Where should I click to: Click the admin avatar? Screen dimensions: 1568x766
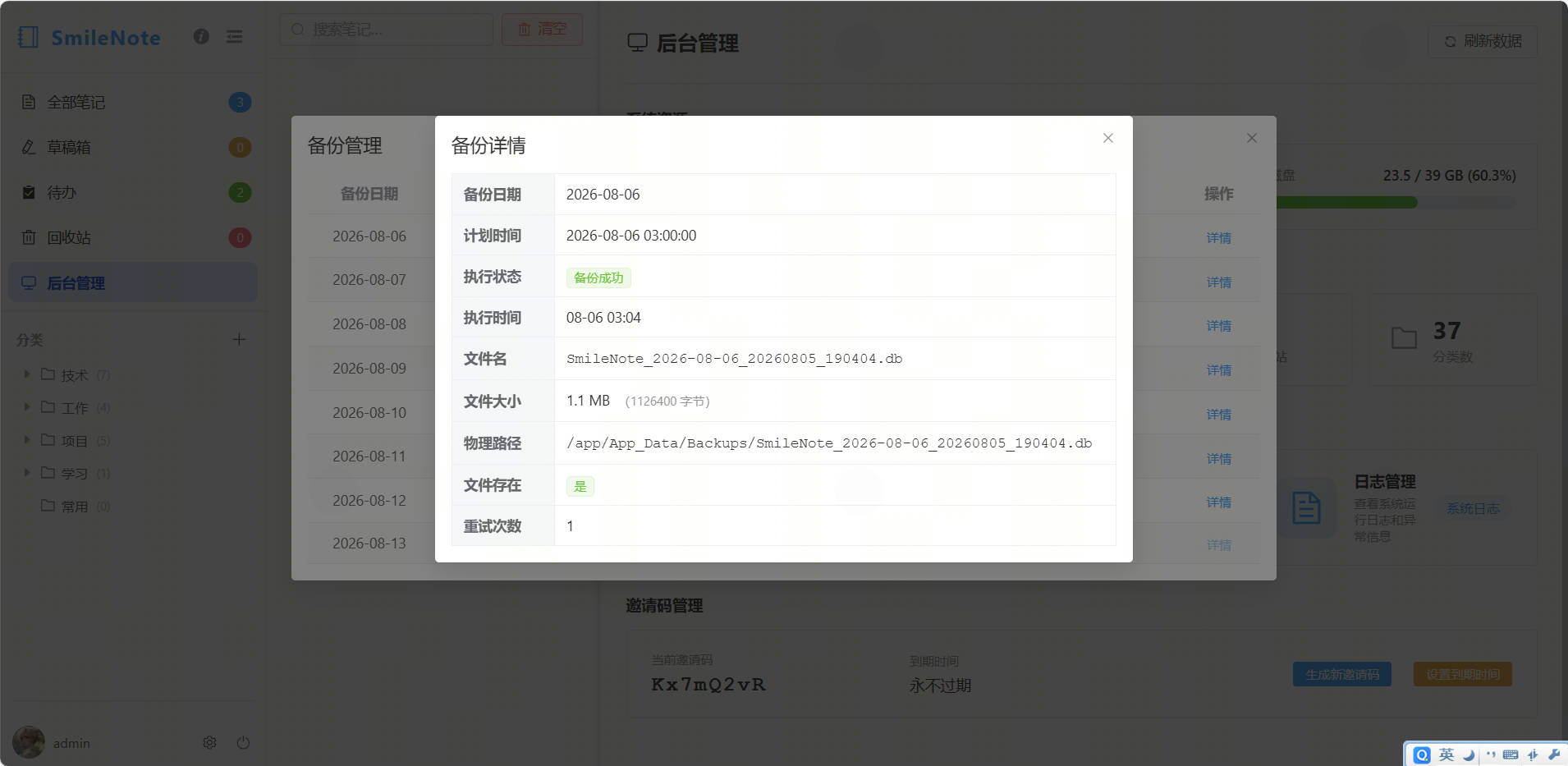[x=29, y=742]
